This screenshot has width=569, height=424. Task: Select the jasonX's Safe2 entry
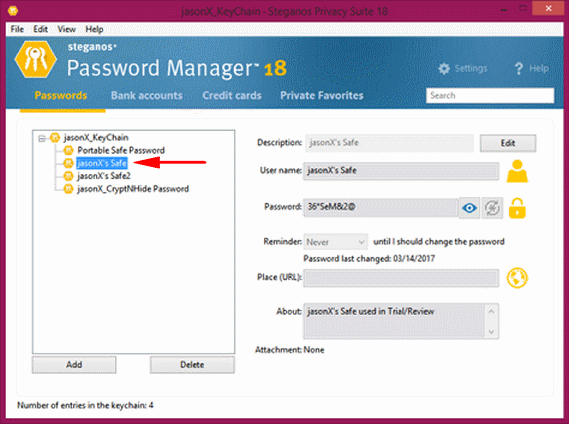pyautogui.click(x=104, y=176)
